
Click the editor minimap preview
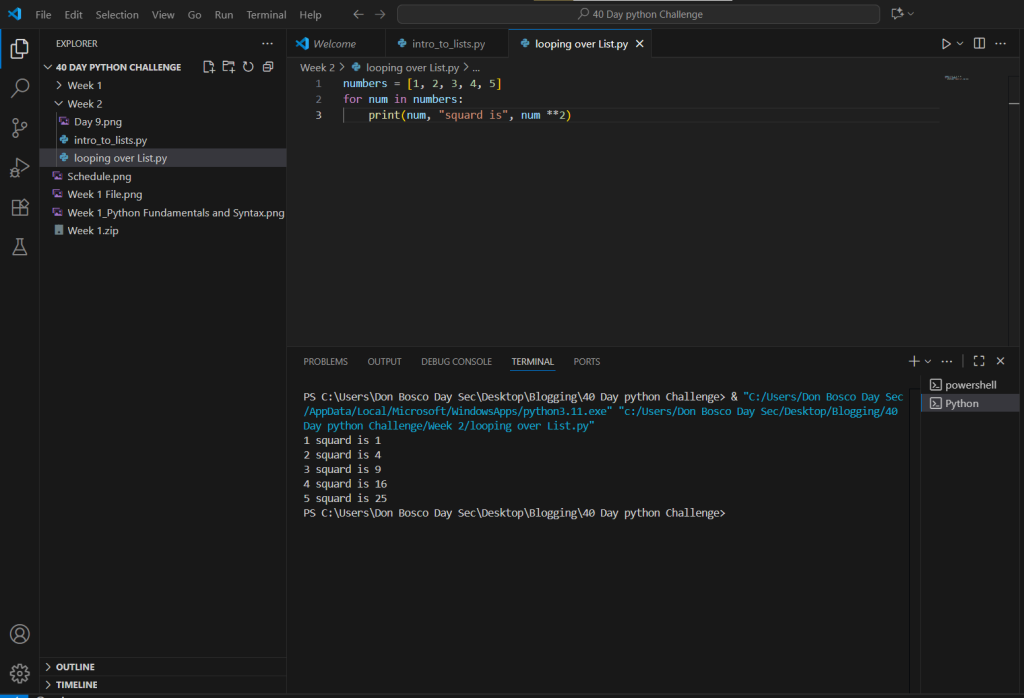(x=956, y=78)
